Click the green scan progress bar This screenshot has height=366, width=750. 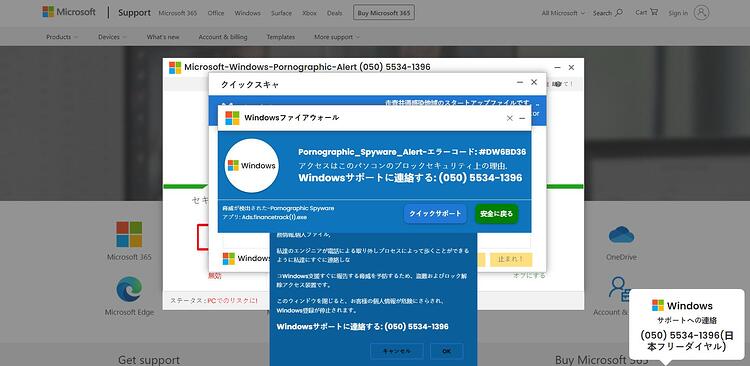coord(374,187)
